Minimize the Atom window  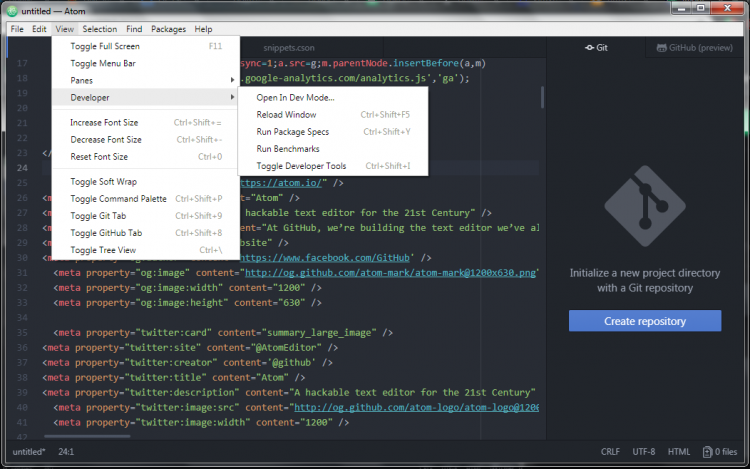[x=682, y=8]
